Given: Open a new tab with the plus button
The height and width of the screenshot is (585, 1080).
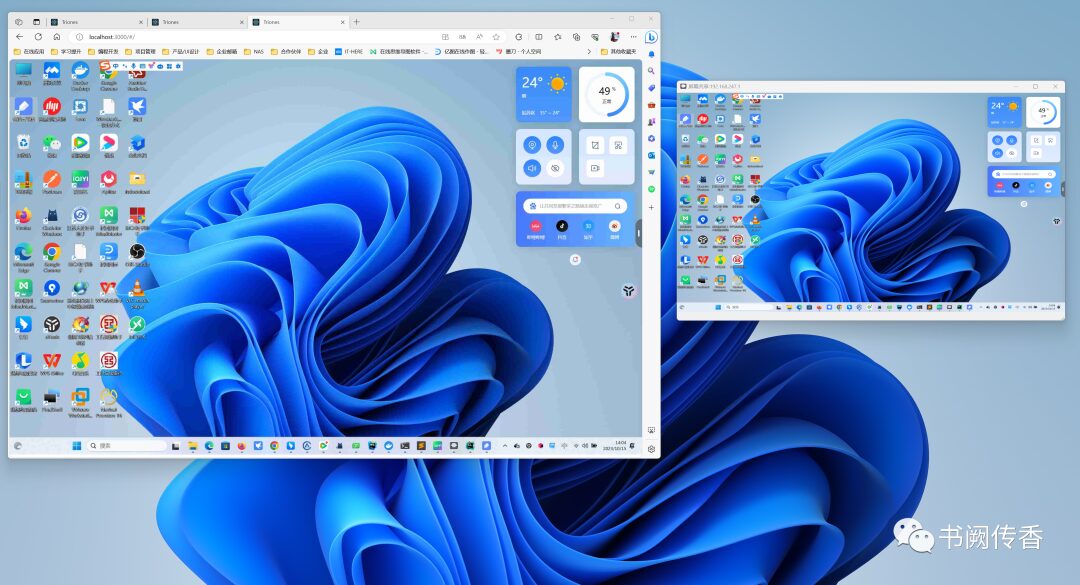Looking at the screenshot, I should pos(357,22).
